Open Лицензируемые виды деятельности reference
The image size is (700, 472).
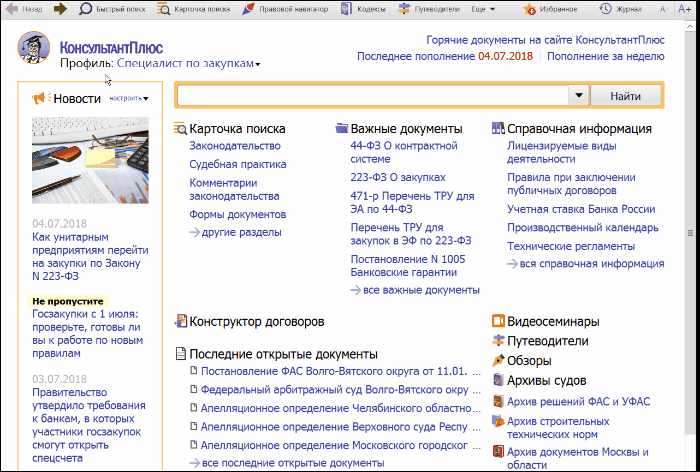pos(562,152)
